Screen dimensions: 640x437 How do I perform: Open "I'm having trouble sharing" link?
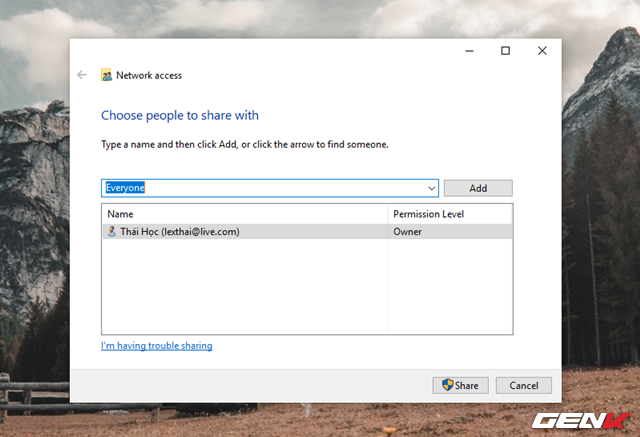[x=157, y=346]
